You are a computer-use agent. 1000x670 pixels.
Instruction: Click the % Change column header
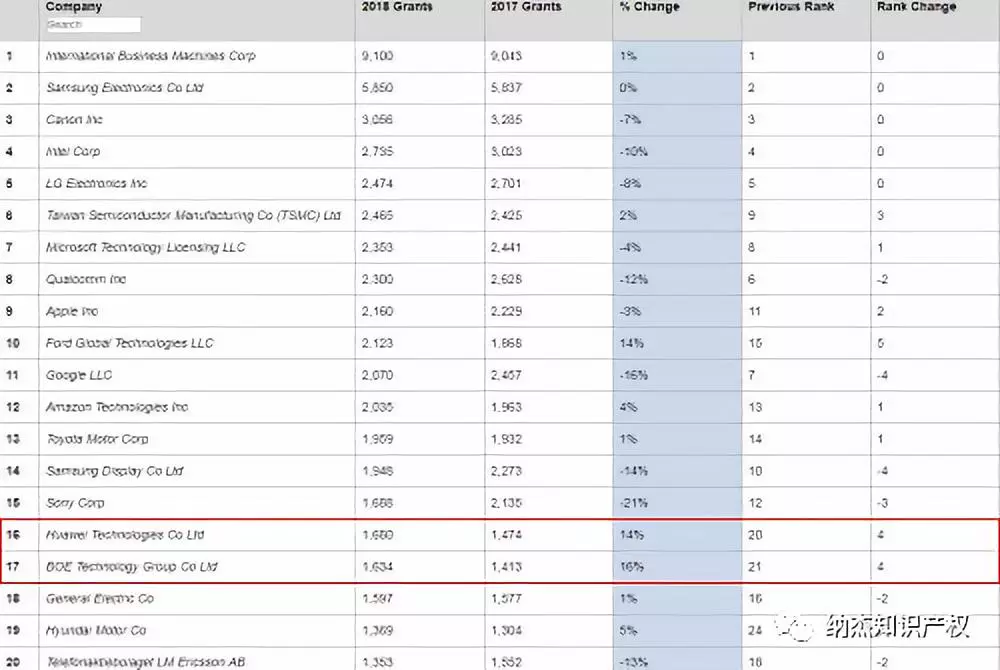click(649, 7)
